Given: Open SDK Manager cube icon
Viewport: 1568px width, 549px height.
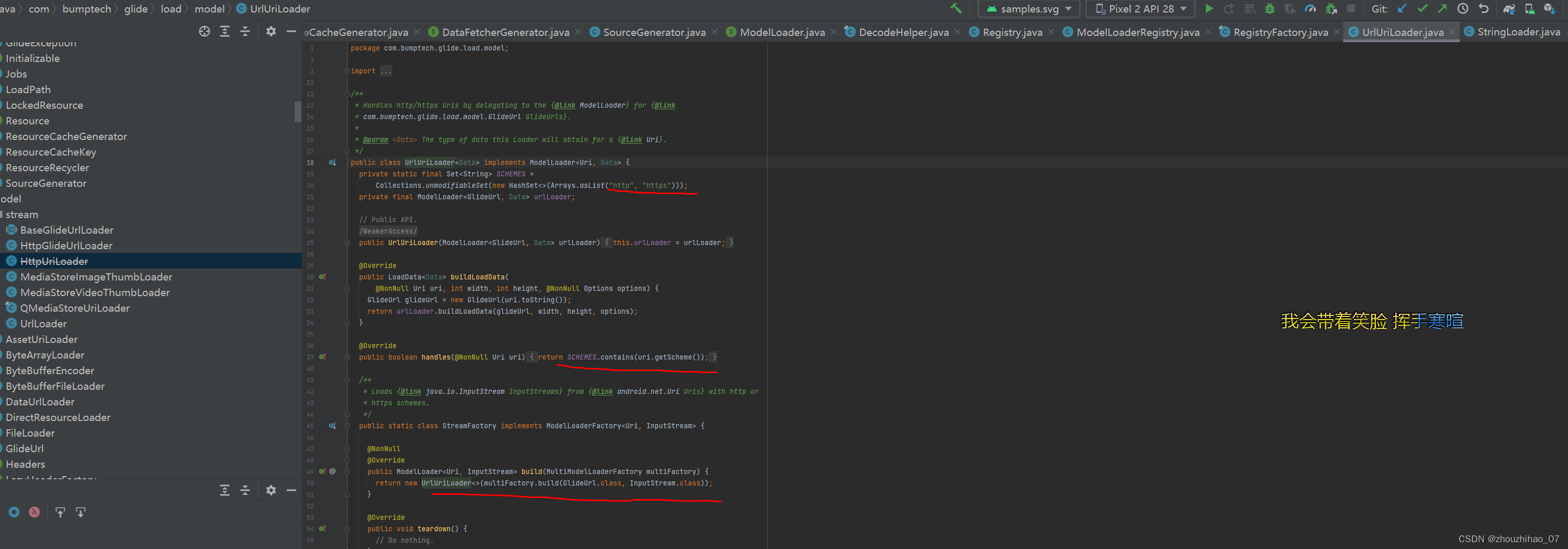Looking at the screenshot, I should coord(1550,8).
